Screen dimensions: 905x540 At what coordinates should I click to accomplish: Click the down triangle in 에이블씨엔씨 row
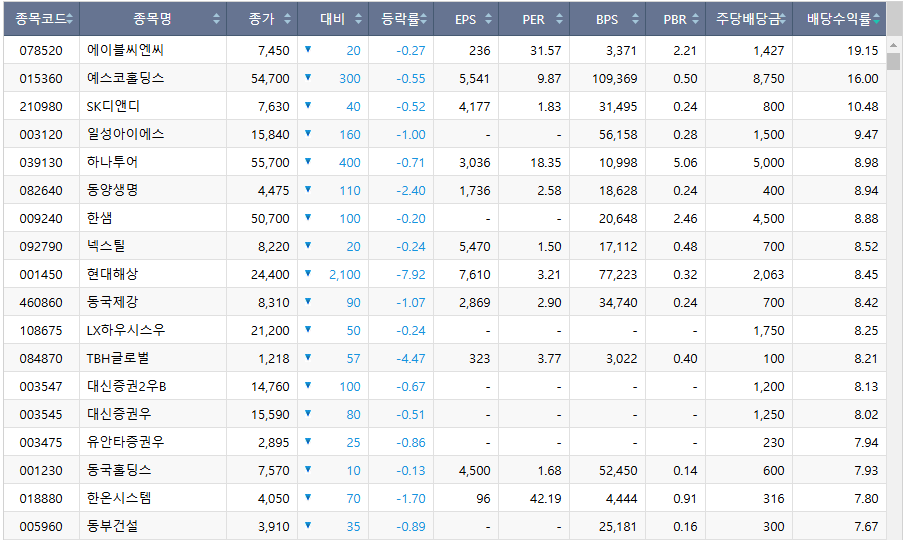308,49
